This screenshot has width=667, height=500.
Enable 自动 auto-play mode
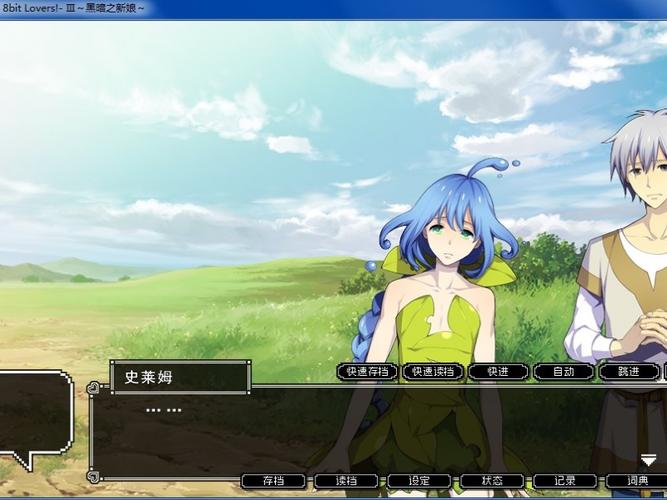click(564, 371)
